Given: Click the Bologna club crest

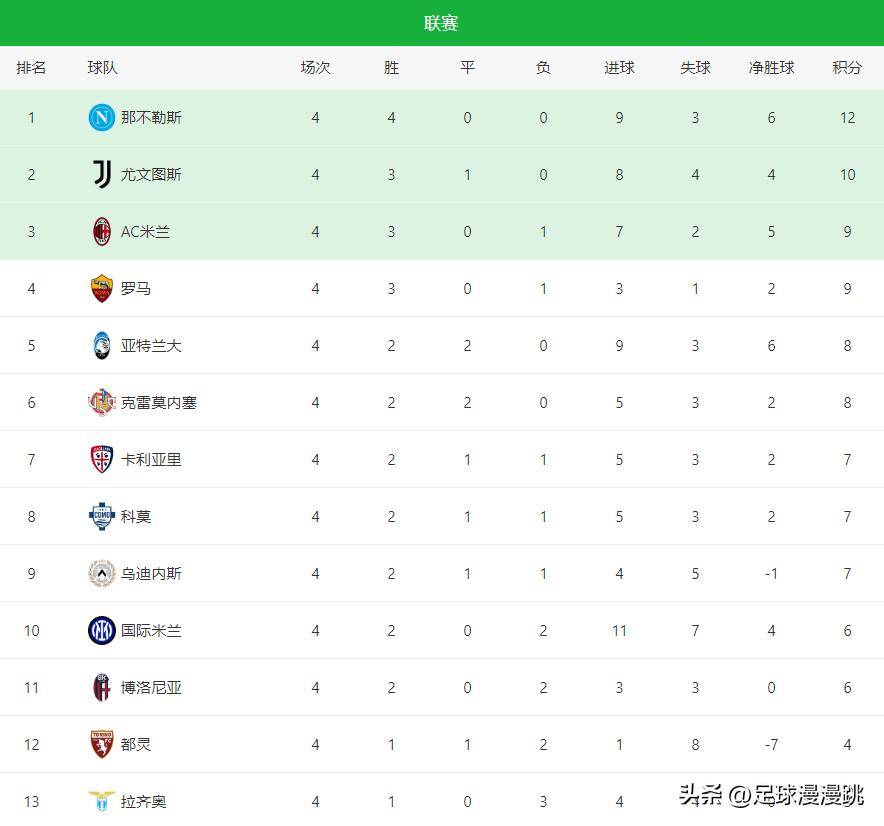Looking at the screenshot, I should click(102, 688).
